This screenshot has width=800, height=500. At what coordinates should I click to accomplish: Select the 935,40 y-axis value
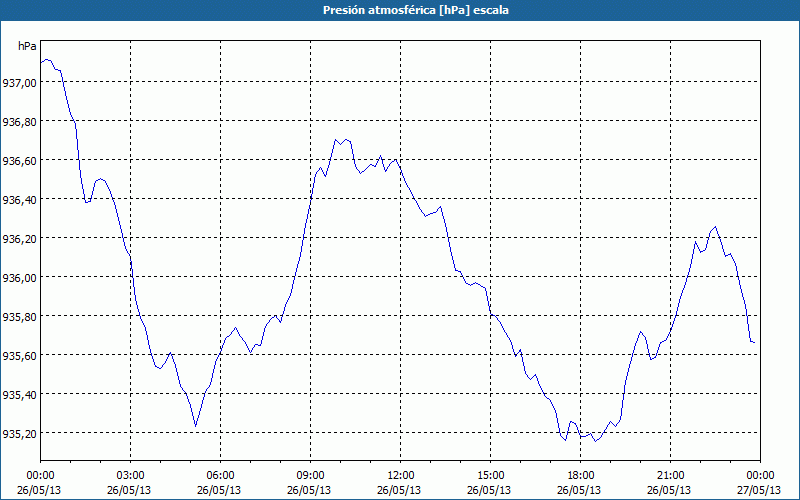[20, 394]
